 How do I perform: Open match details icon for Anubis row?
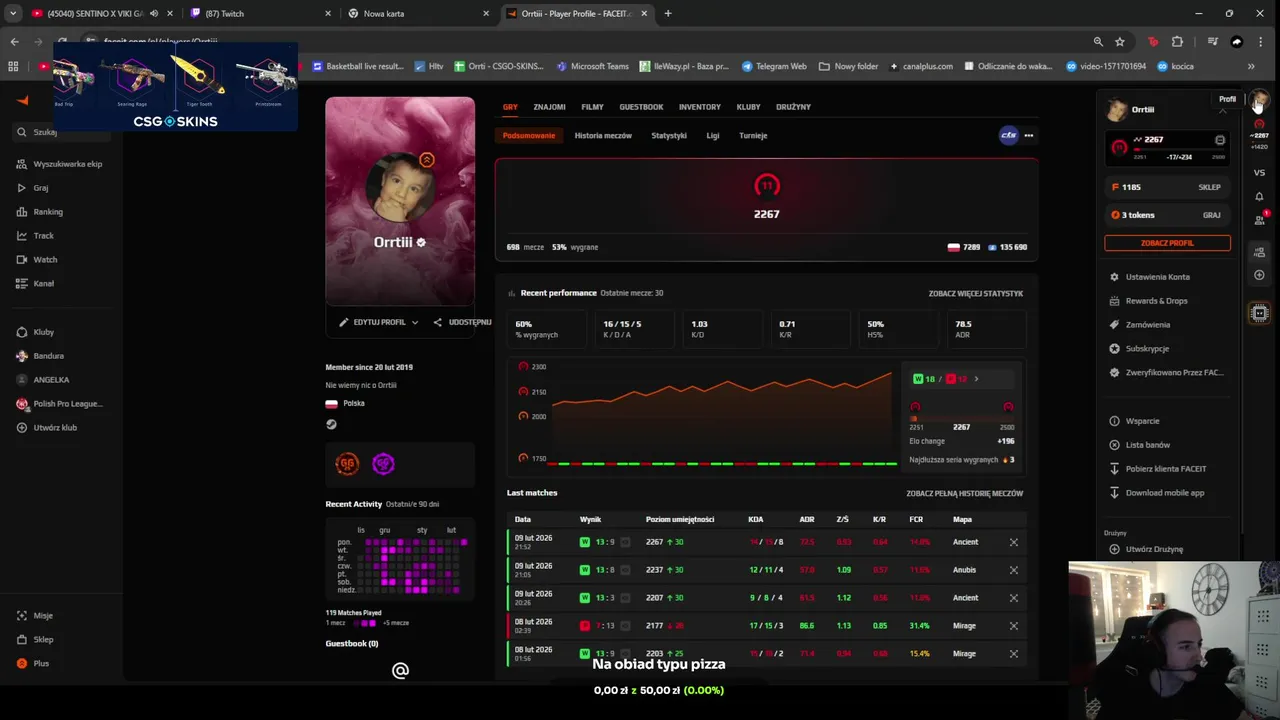1013,570
